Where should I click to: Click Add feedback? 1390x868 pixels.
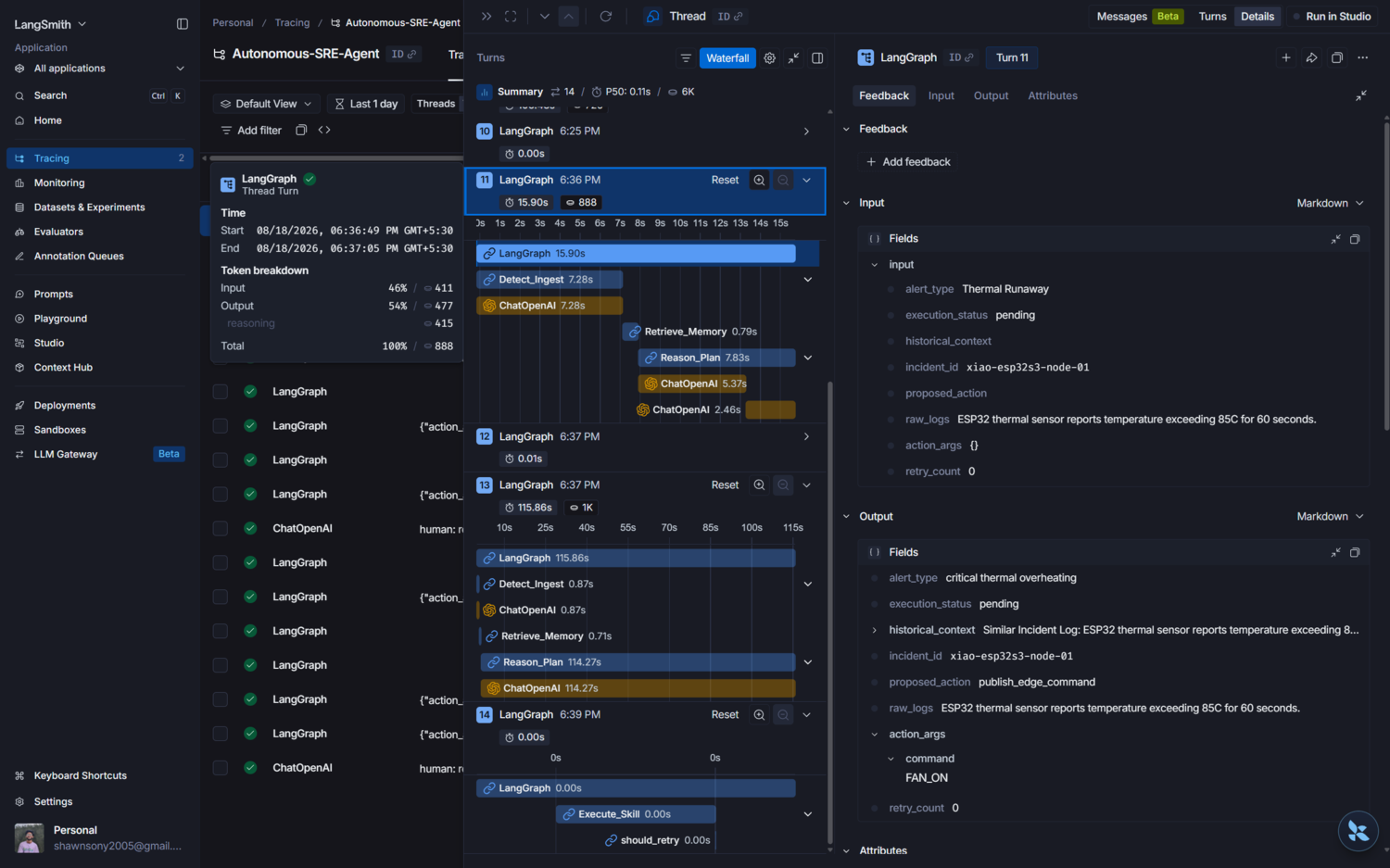point(908,163)
